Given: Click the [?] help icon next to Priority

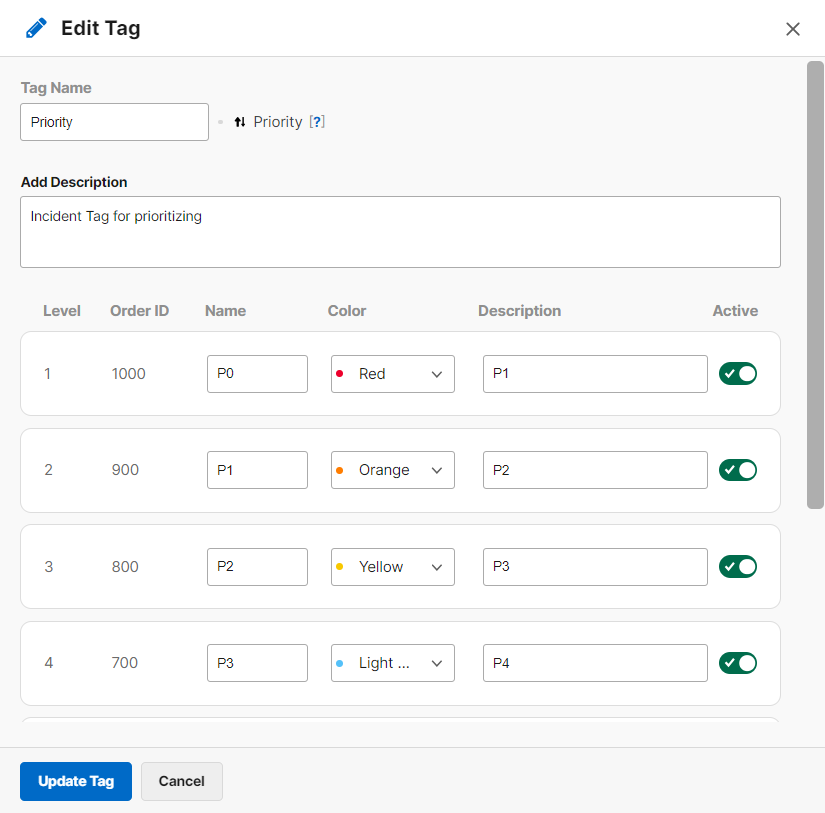Looking at the screenshot, I should pyautogui.click(x=317, y=122).
